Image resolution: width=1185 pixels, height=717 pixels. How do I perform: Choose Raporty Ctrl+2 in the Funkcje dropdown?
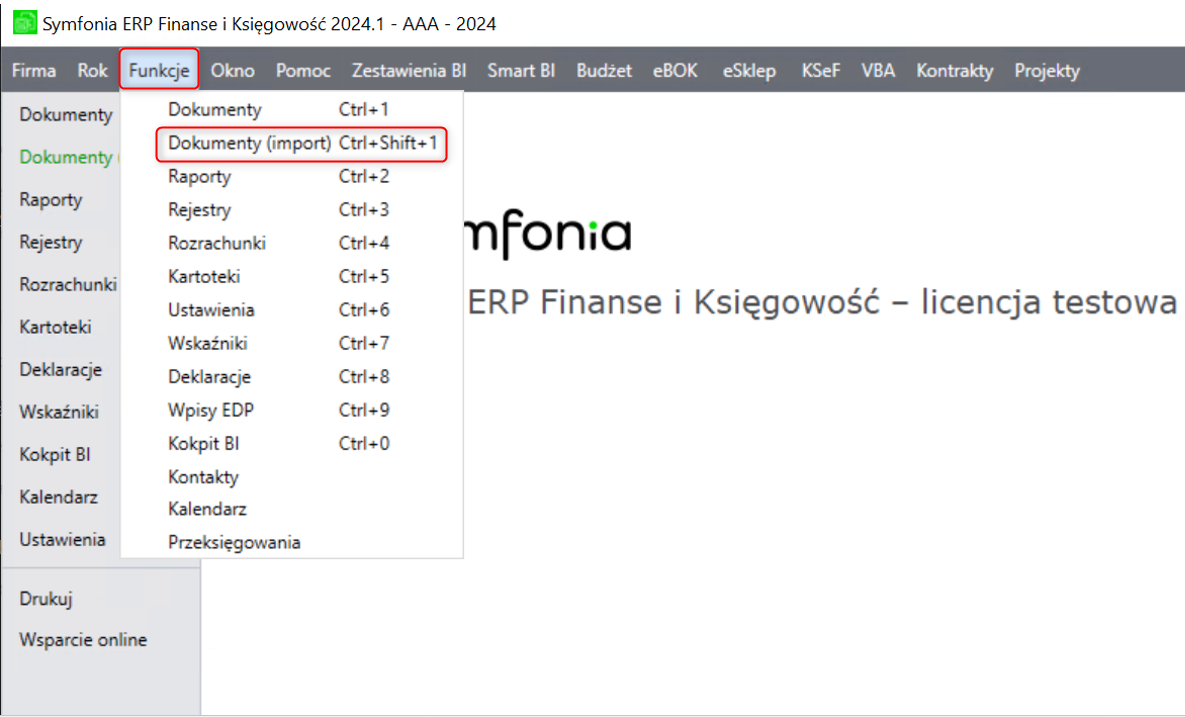pyautogui.click(x=292, y=176)
